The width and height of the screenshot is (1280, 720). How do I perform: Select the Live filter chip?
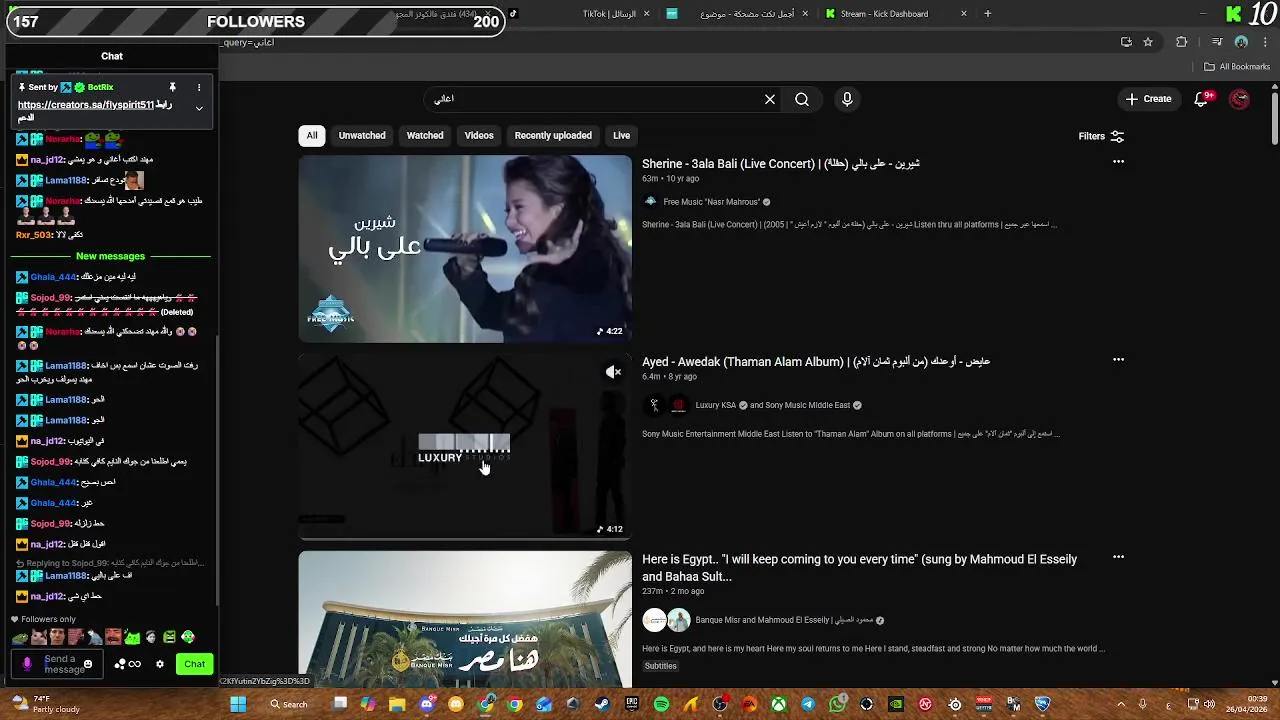pos(621,135)
